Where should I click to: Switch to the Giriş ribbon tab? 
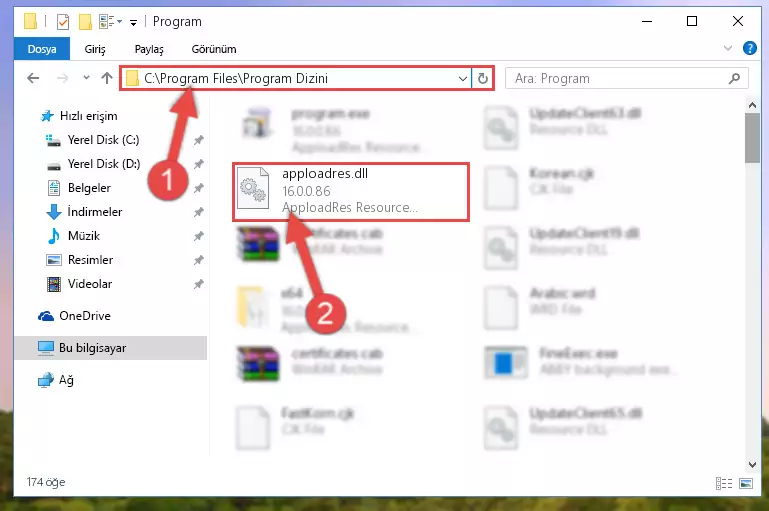coord(95,49)
